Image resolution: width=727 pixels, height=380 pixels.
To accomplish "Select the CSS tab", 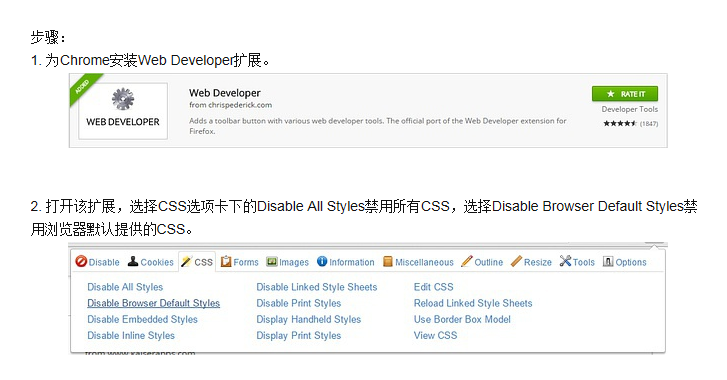I will point(204,262).
